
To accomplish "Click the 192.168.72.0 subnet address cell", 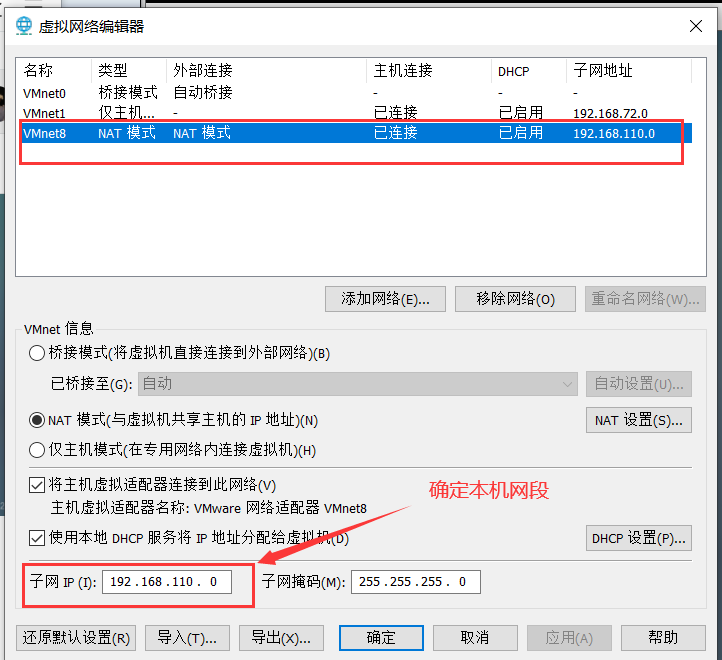I will pyautogui.click(x=610, y=113).
